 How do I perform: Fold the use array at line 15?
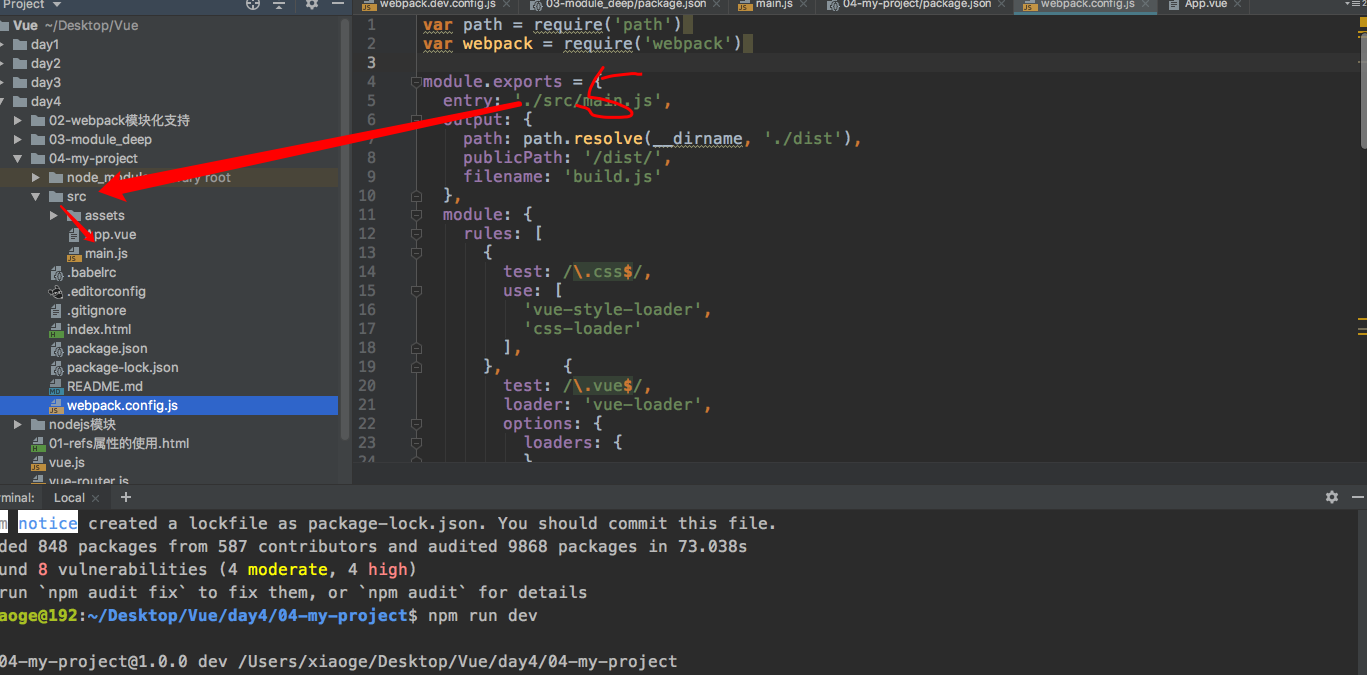click(416, 291)
